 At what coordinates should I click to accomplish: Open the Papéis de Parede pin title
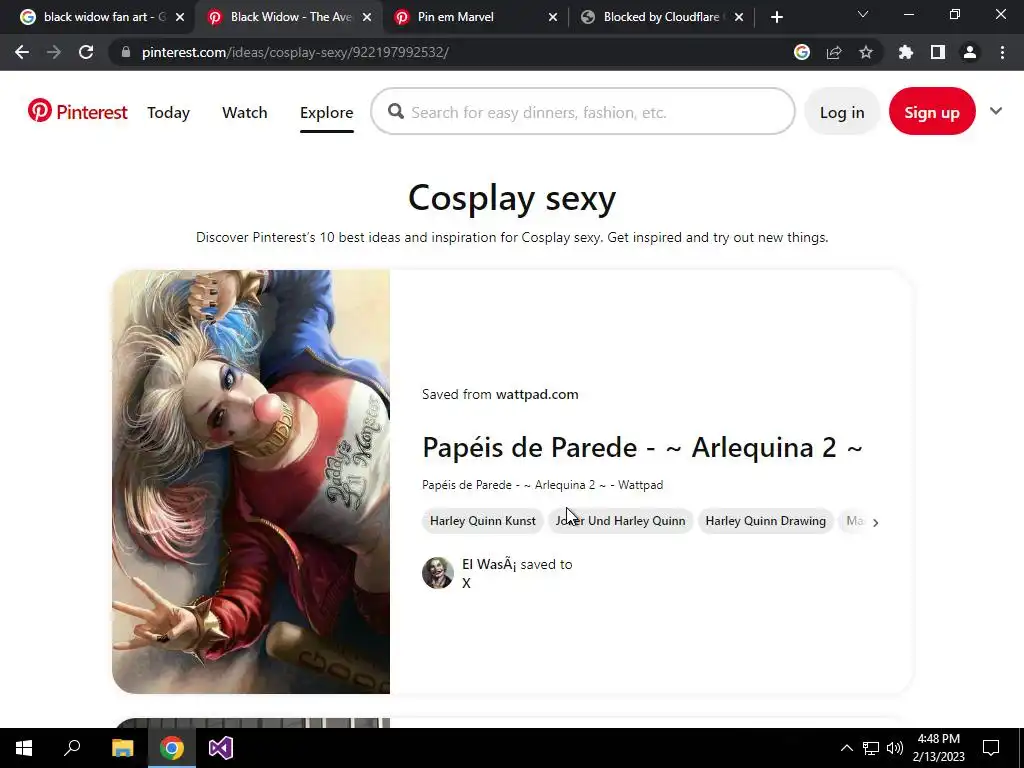(642, 447)
